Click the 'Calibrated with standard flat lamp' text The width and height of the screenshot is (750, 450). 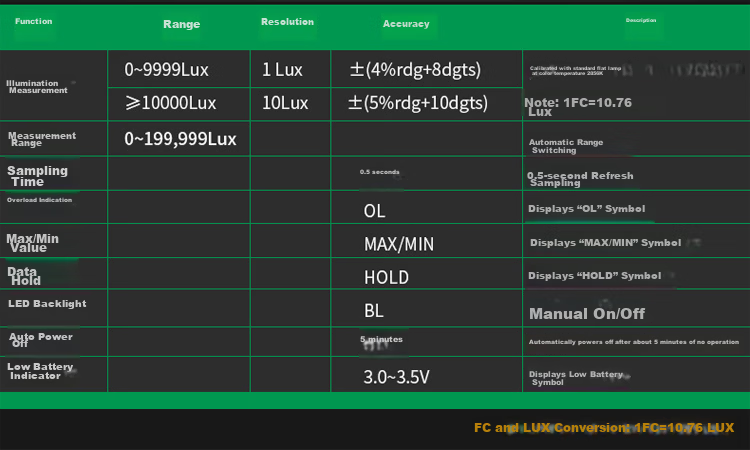tap(575, 68)
